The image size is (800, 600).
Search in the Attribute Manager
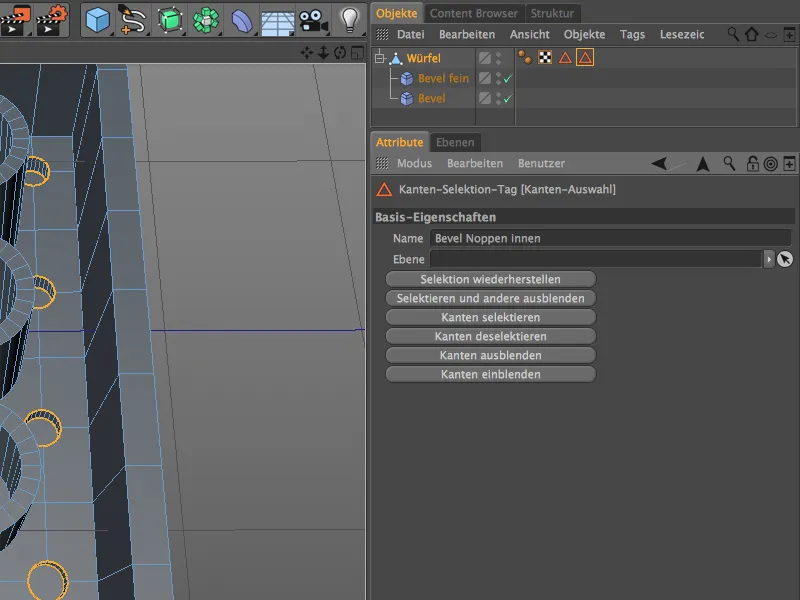pyautogui.click(x=730, y=163)
